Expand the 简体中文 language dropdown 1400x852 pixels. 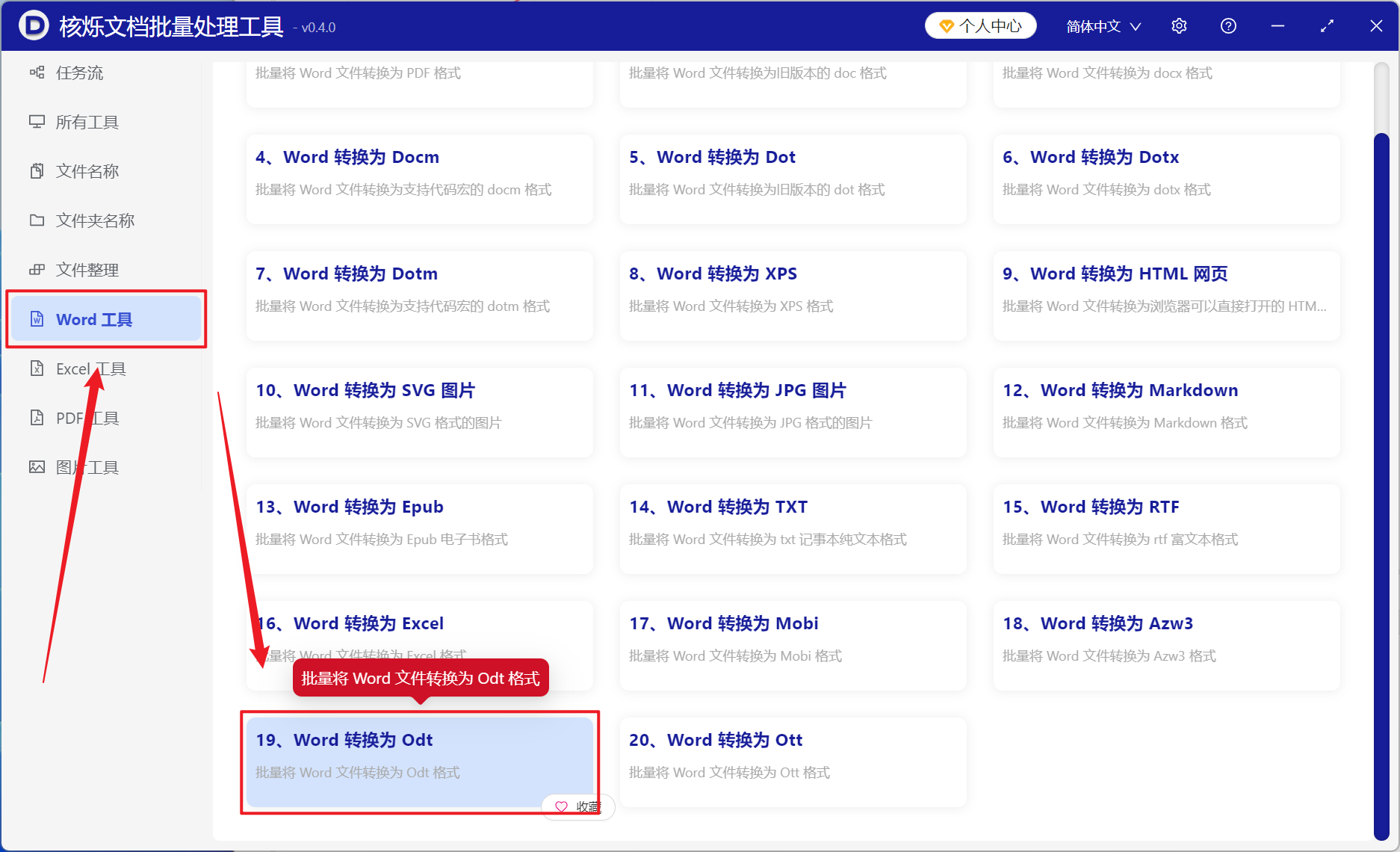(1103, 26)
